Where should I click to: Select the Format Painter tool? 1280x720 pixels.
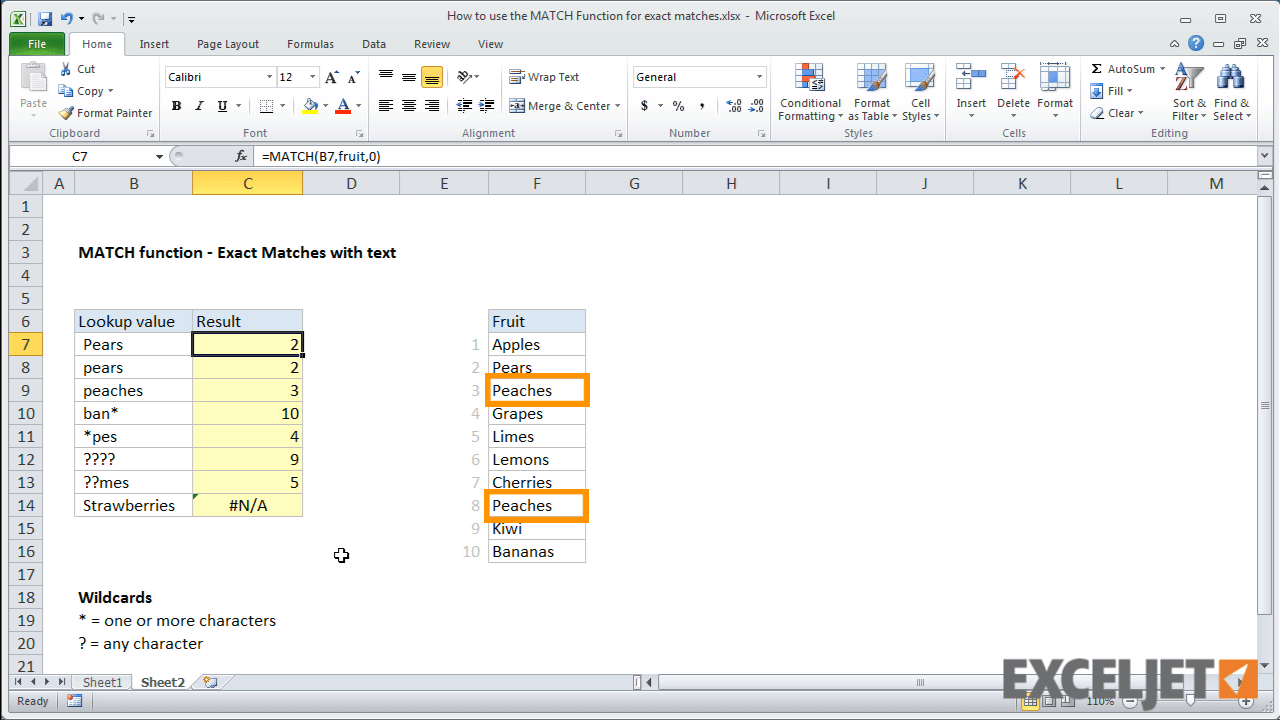click(105, 113)
